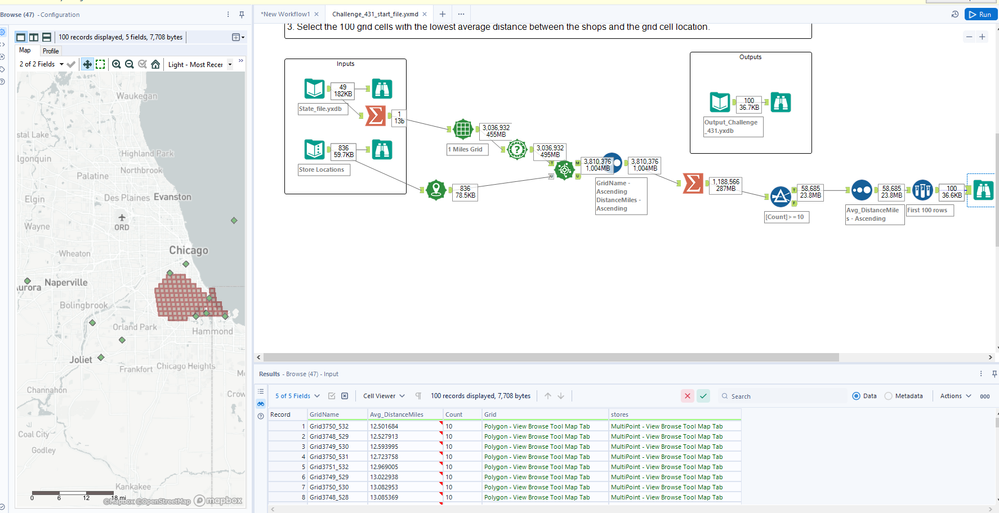Run the workflow
Screen dimensions: 999x513
pyautogui.click(x=981, y=14)
